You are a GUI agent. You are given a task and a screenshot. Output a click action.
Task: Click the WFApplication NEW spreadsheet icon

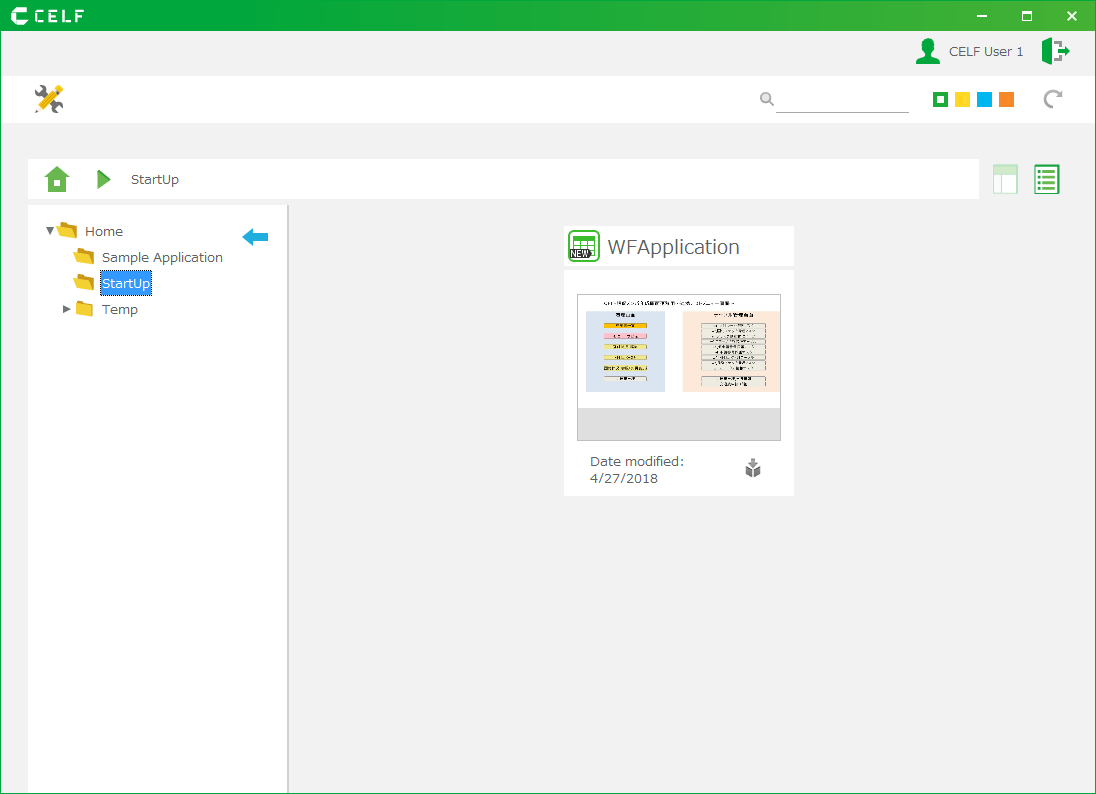pos(584,246)
